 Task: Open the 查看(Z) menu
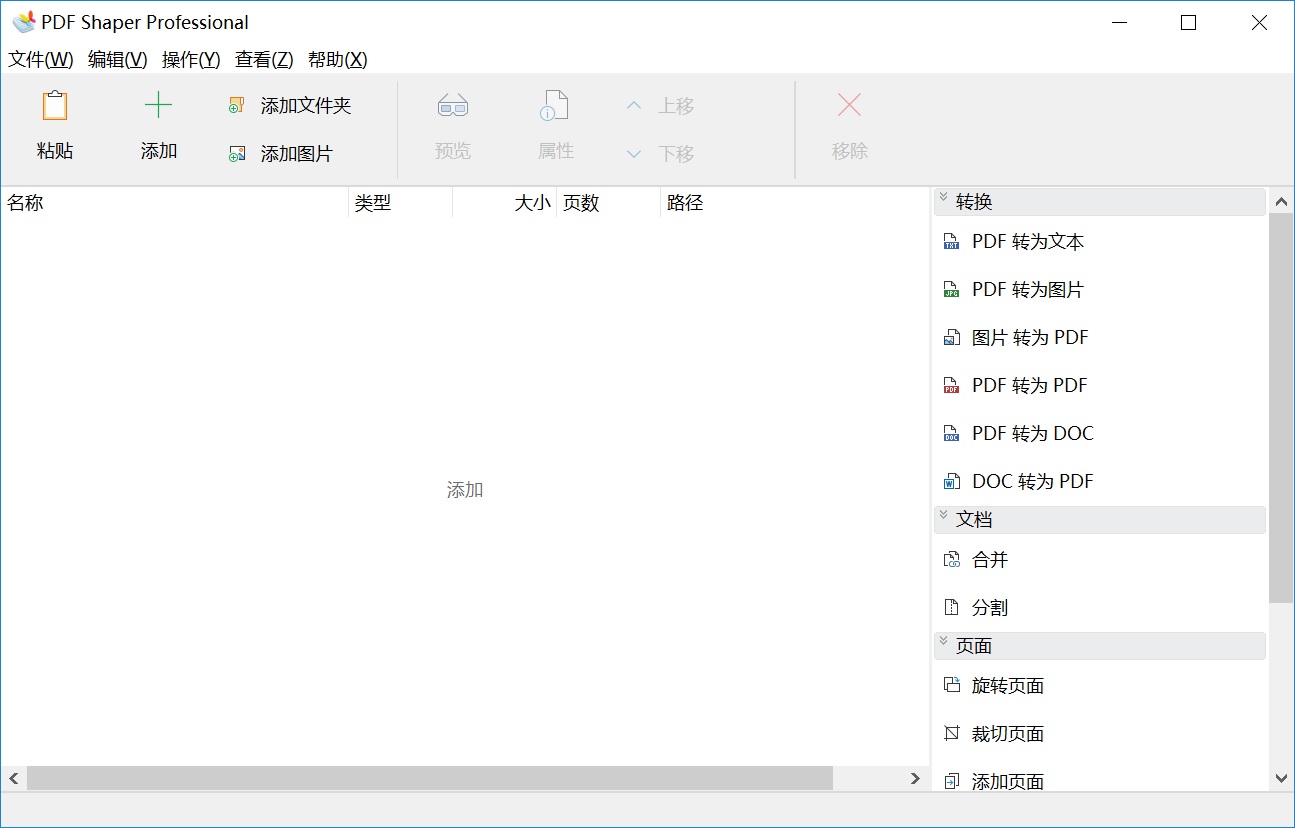point(264,60)
